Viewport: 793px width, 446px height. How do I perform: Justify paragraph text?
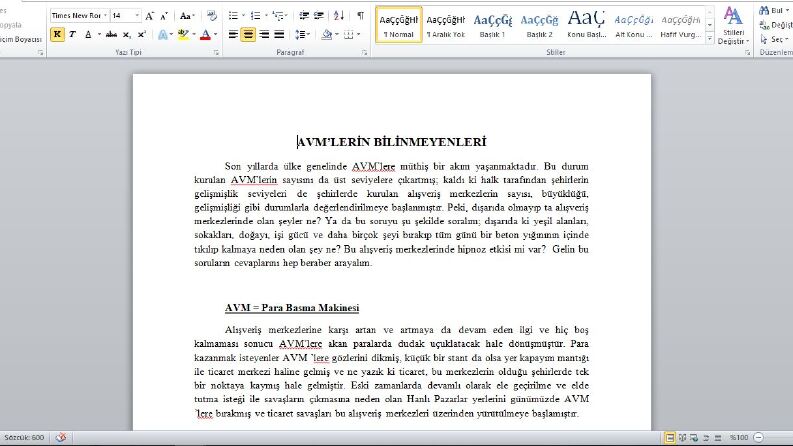[x=279, y=34]
